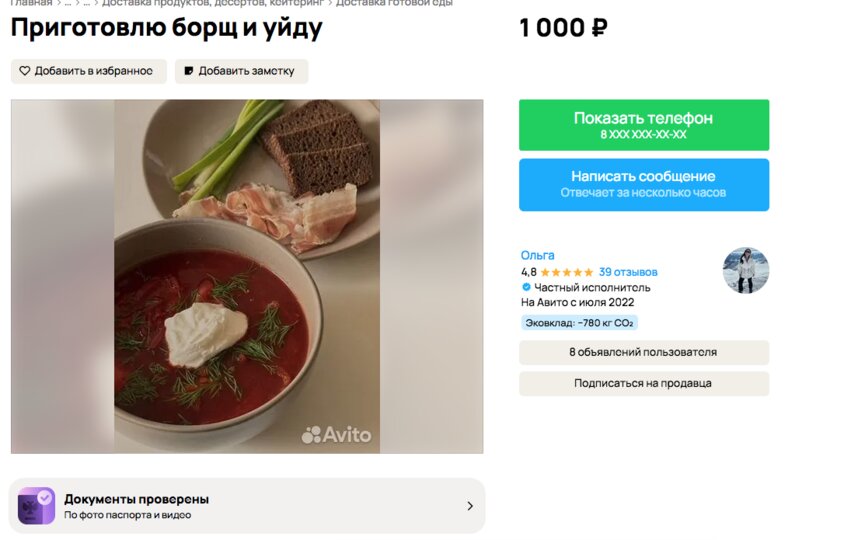
Task: Click the 'Эковклад: −780 кг CO₂' badge
Action: point(579,323)
